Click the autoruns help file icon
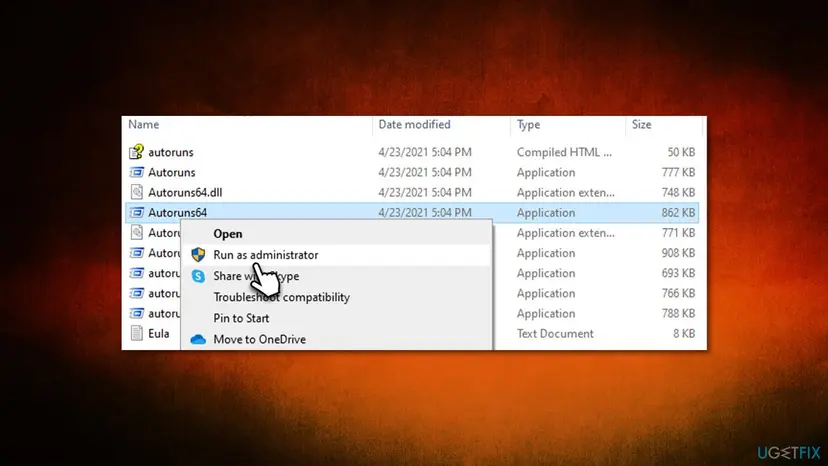The image size is (828, 466). [136, 152]
